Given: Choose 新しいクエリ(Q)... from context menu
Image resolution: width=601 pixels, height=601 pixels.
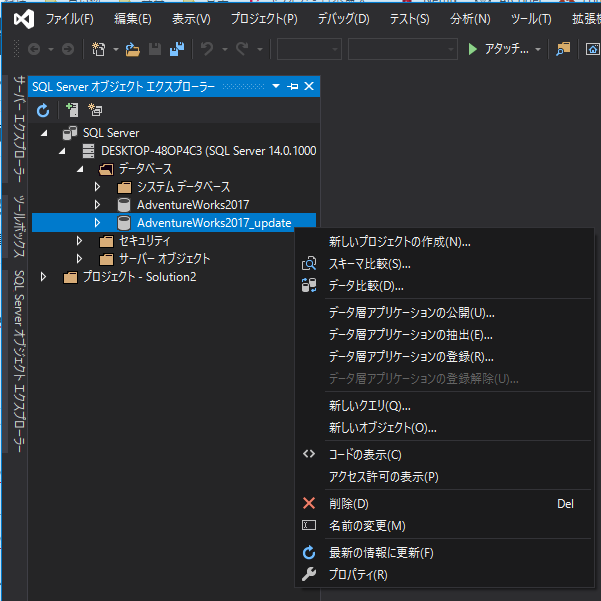Looking at the screenshot, I should pos(445,406).
